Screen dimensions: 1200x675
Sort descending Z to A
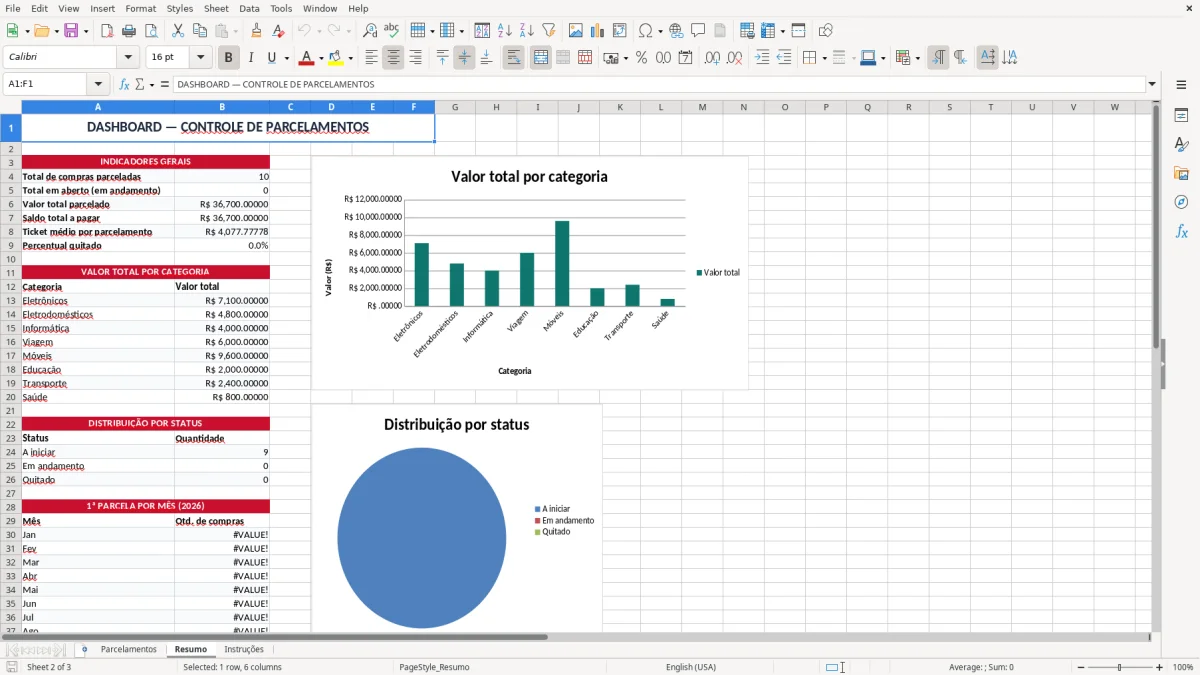[x=527, y=31]
